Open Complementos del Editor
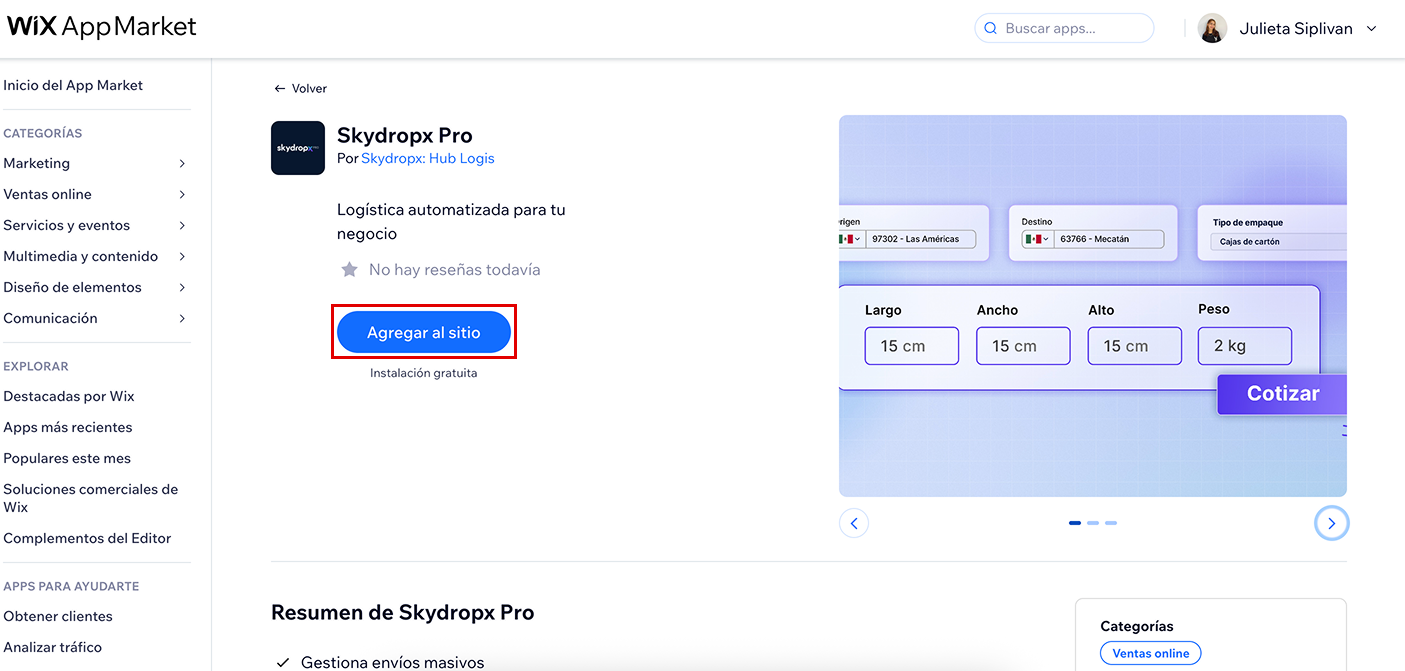The width and height of the screenshot is (1405, 671). click(87, 538)
